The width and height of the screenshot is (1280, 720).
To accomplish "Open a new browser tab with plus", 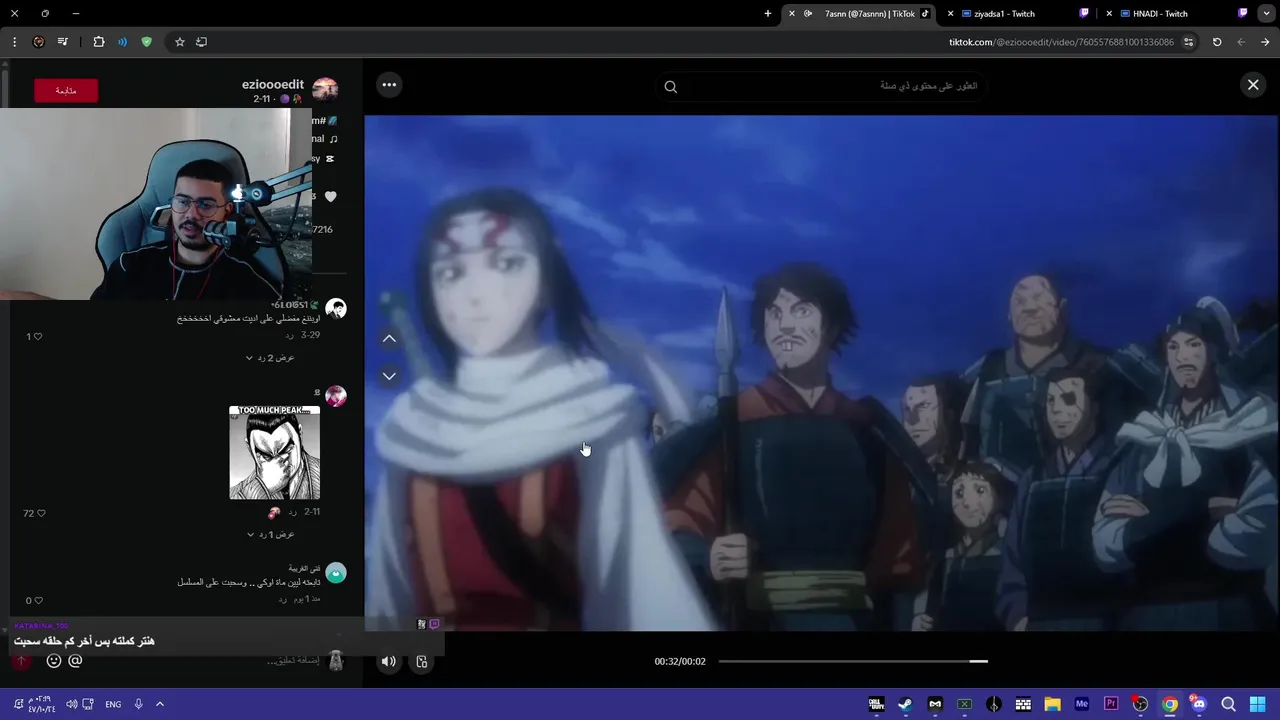I will point(768,14).
